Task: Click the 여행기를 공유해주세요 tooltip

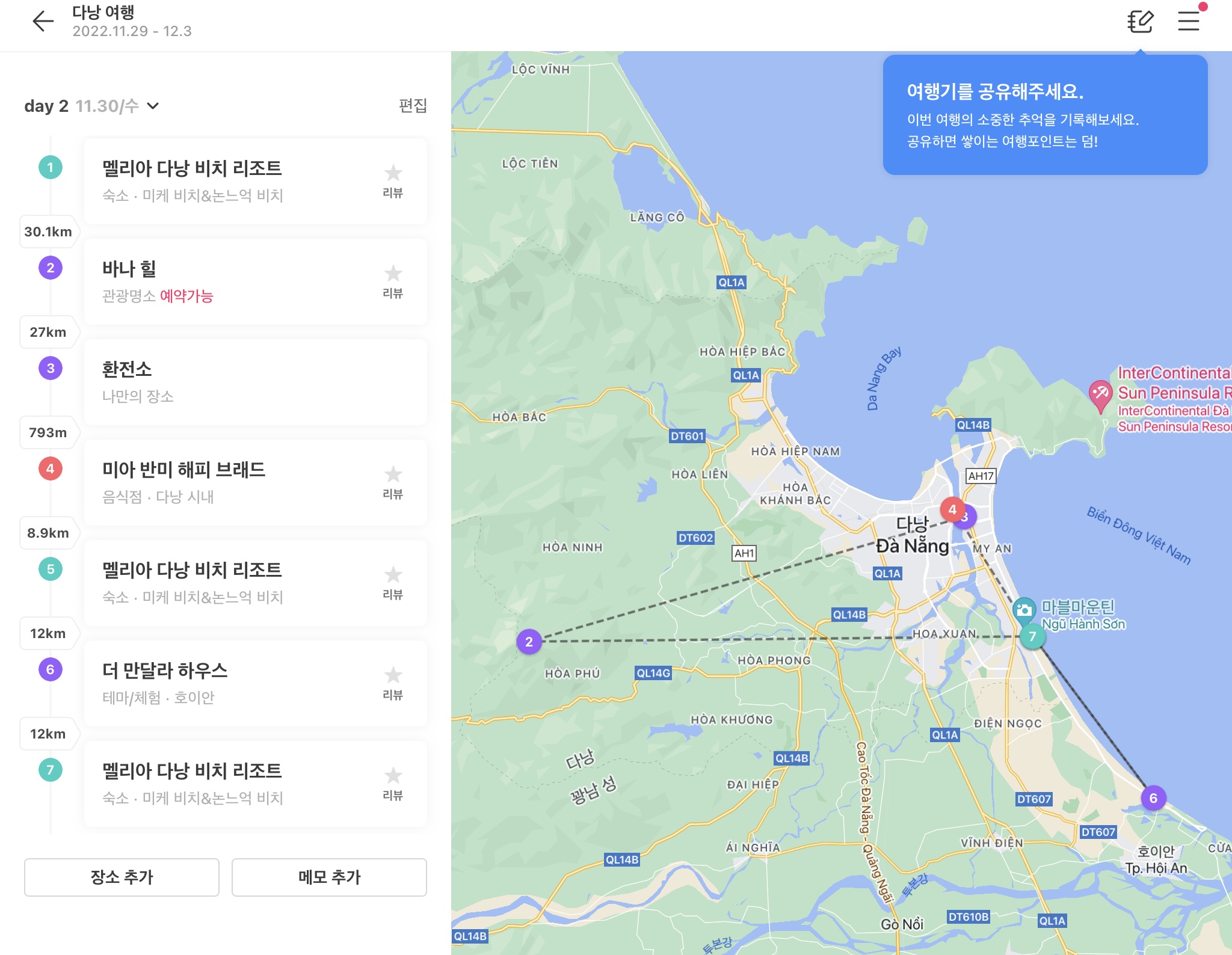Action: click(1045, 115)
